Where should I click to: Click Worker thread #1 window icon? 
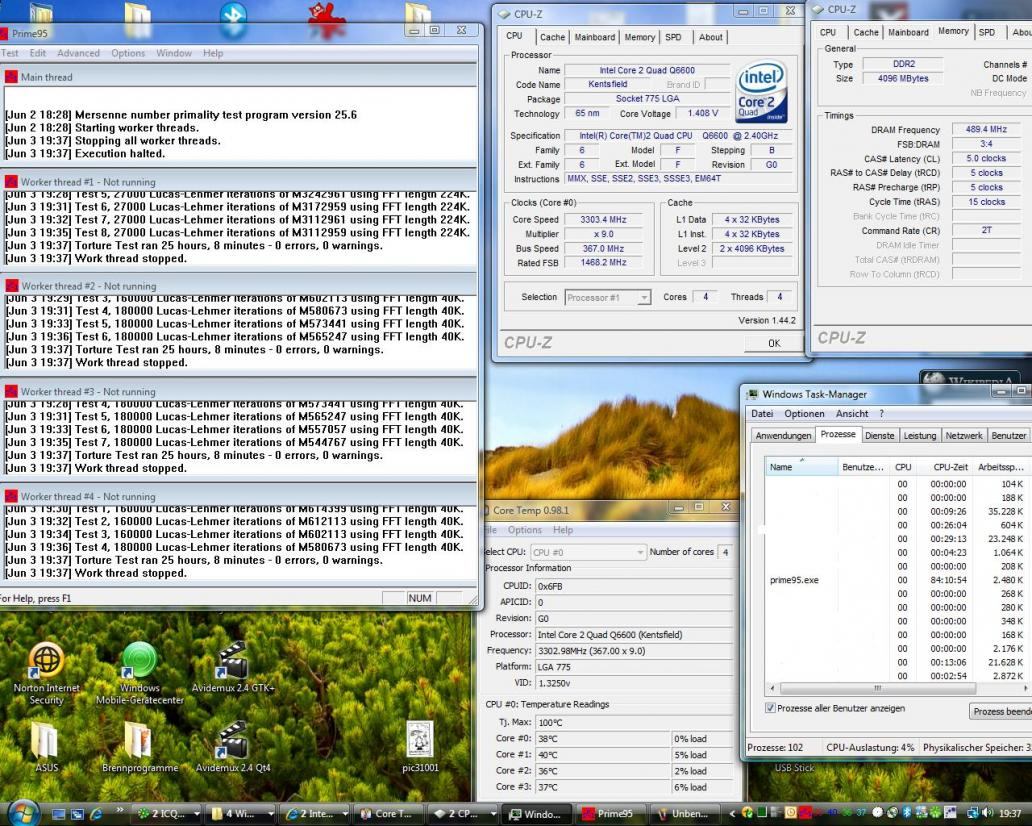click(11, 182)
